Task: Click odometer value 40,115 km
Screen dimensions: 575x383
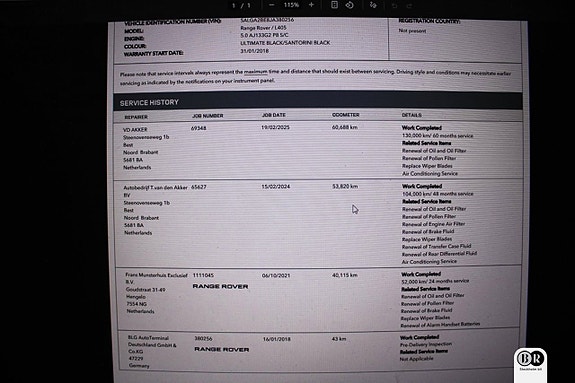Action: 345,275
